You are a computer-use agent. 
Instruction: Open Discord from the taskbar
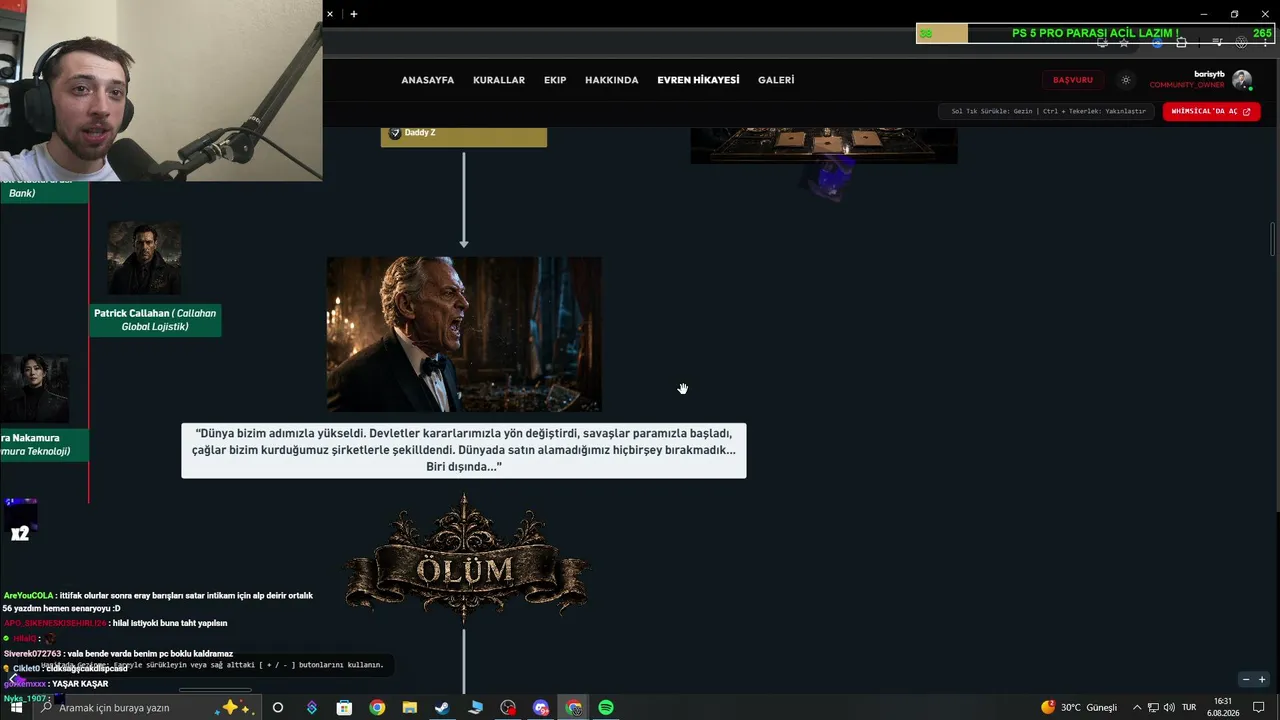click(541, 707)
